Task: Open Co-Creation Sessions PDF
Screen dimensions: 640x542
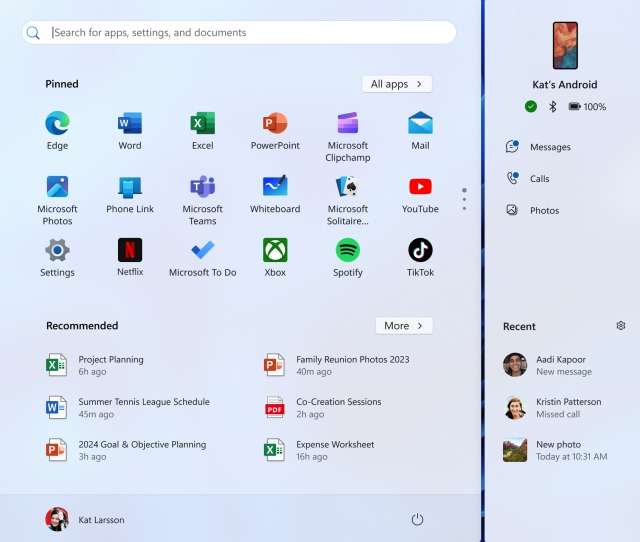Action: [322, 408]
